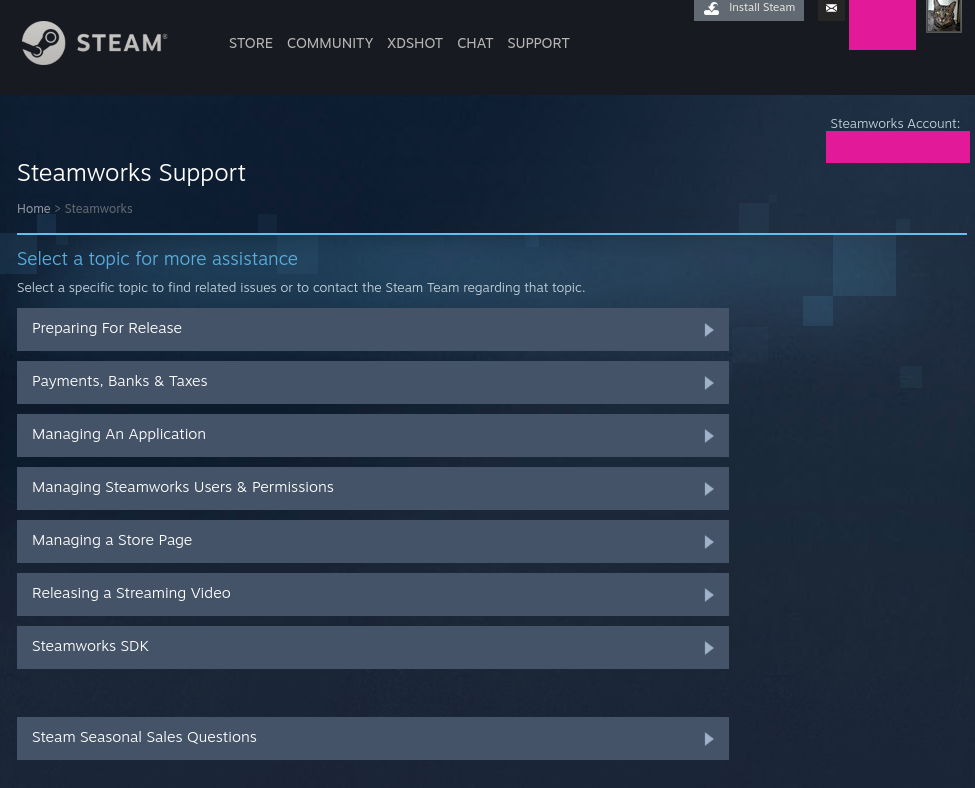Screen dimensions: 975x788
Task: Click arrow on Payments, Banks & Taxes row
Action: (x=709, y=383)
